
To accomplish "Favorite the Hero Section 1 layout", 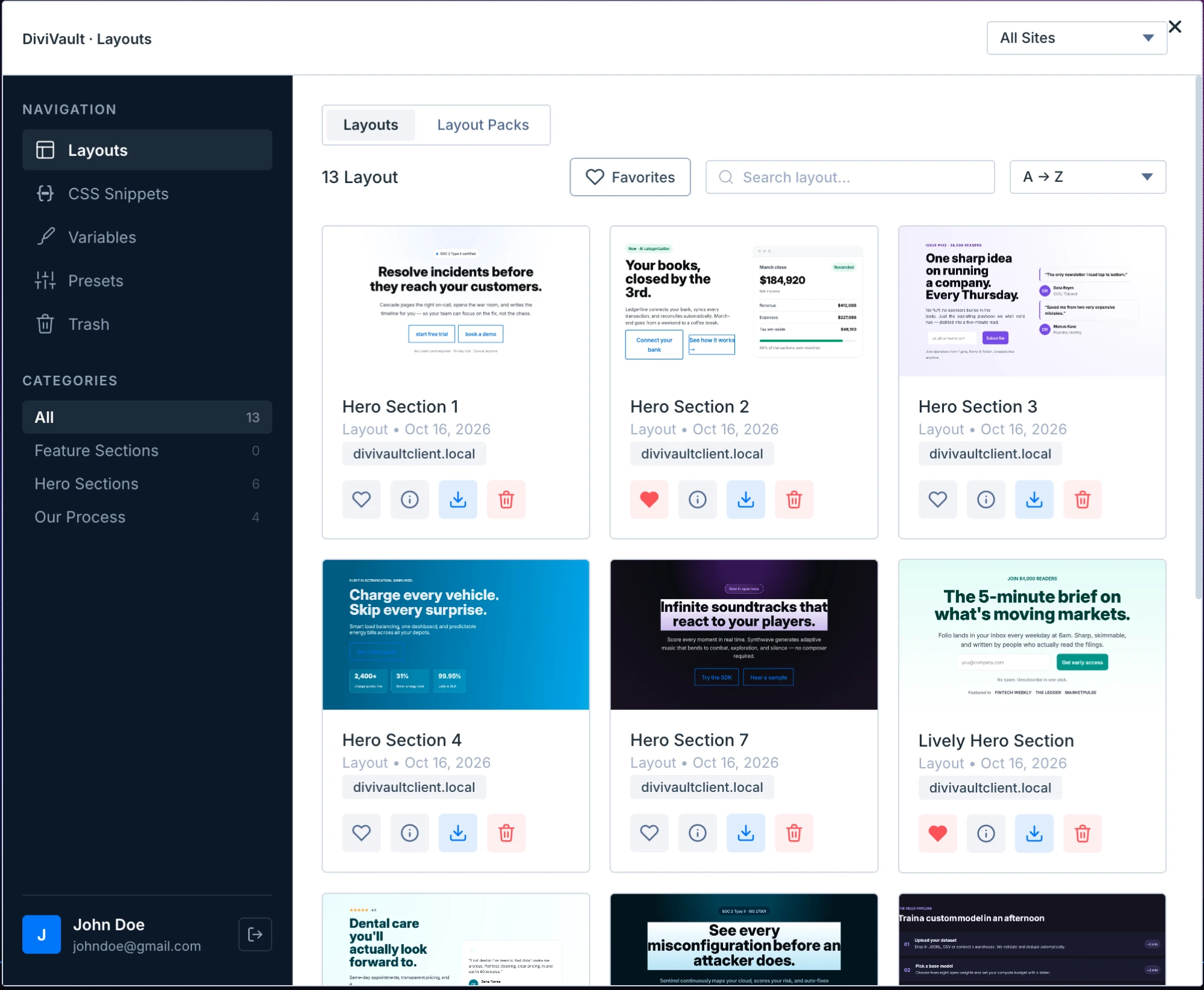I will click(361, 499).
